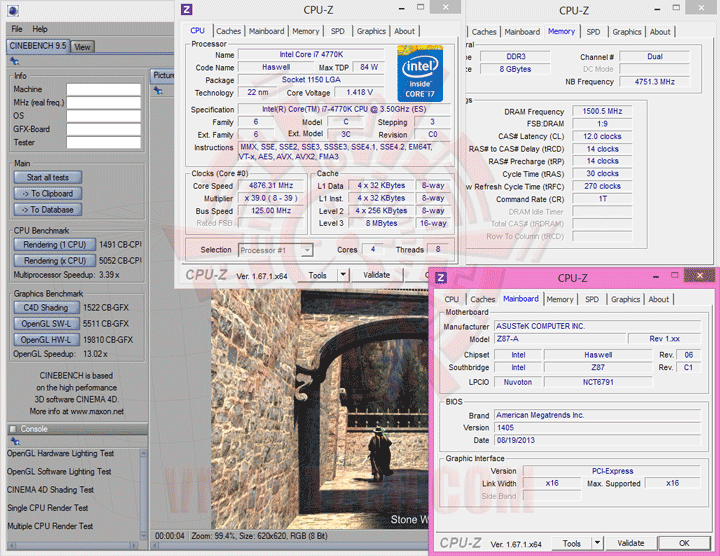This screenshot has height=556, width=720.
Task: Click Validate button in Mainboard window
Action: pyautogui.click(x=631, y=543)
